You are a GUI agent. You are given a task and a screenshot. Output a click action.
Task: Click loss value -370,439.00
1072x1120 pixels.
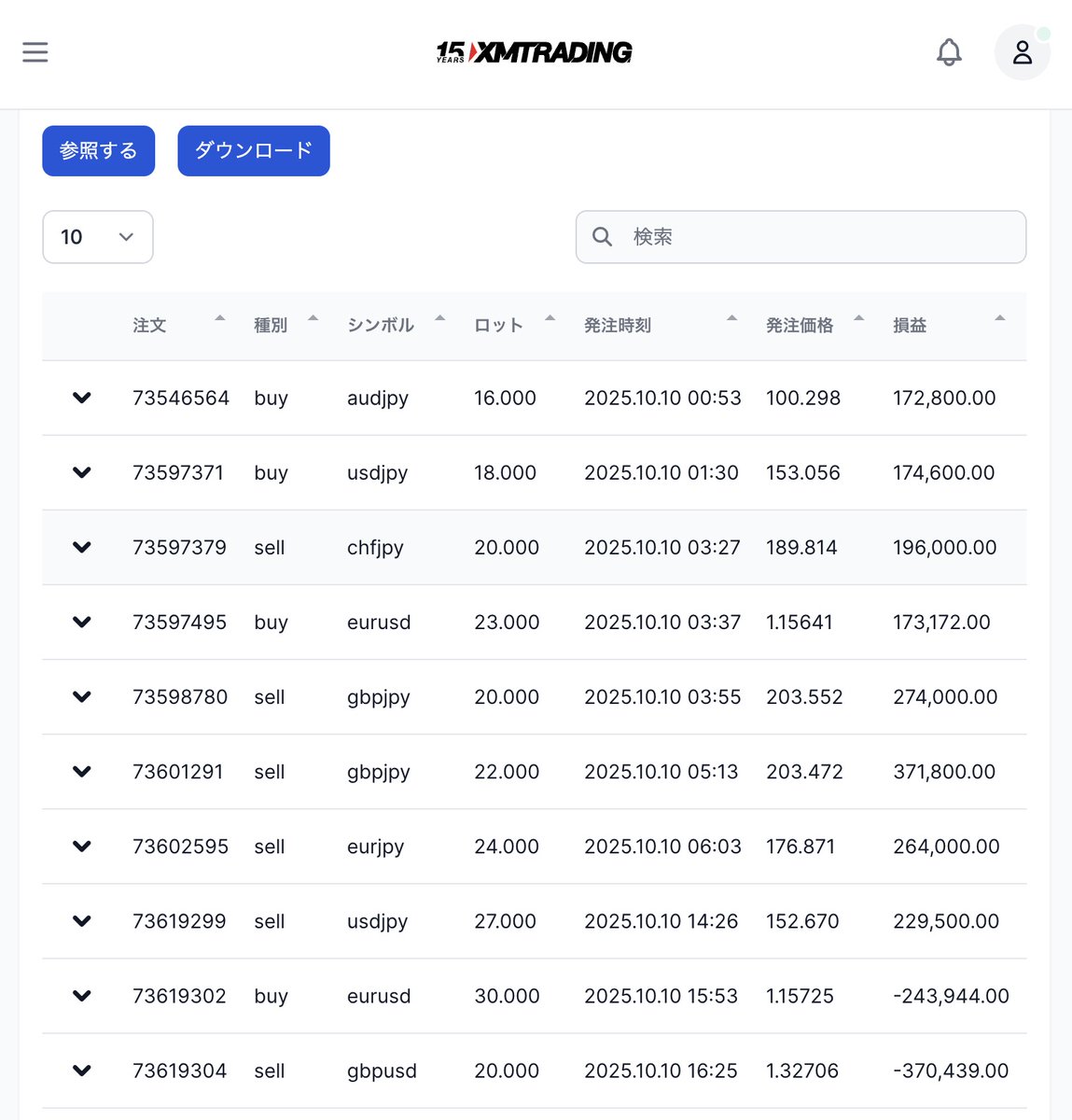pos(951,1071)
